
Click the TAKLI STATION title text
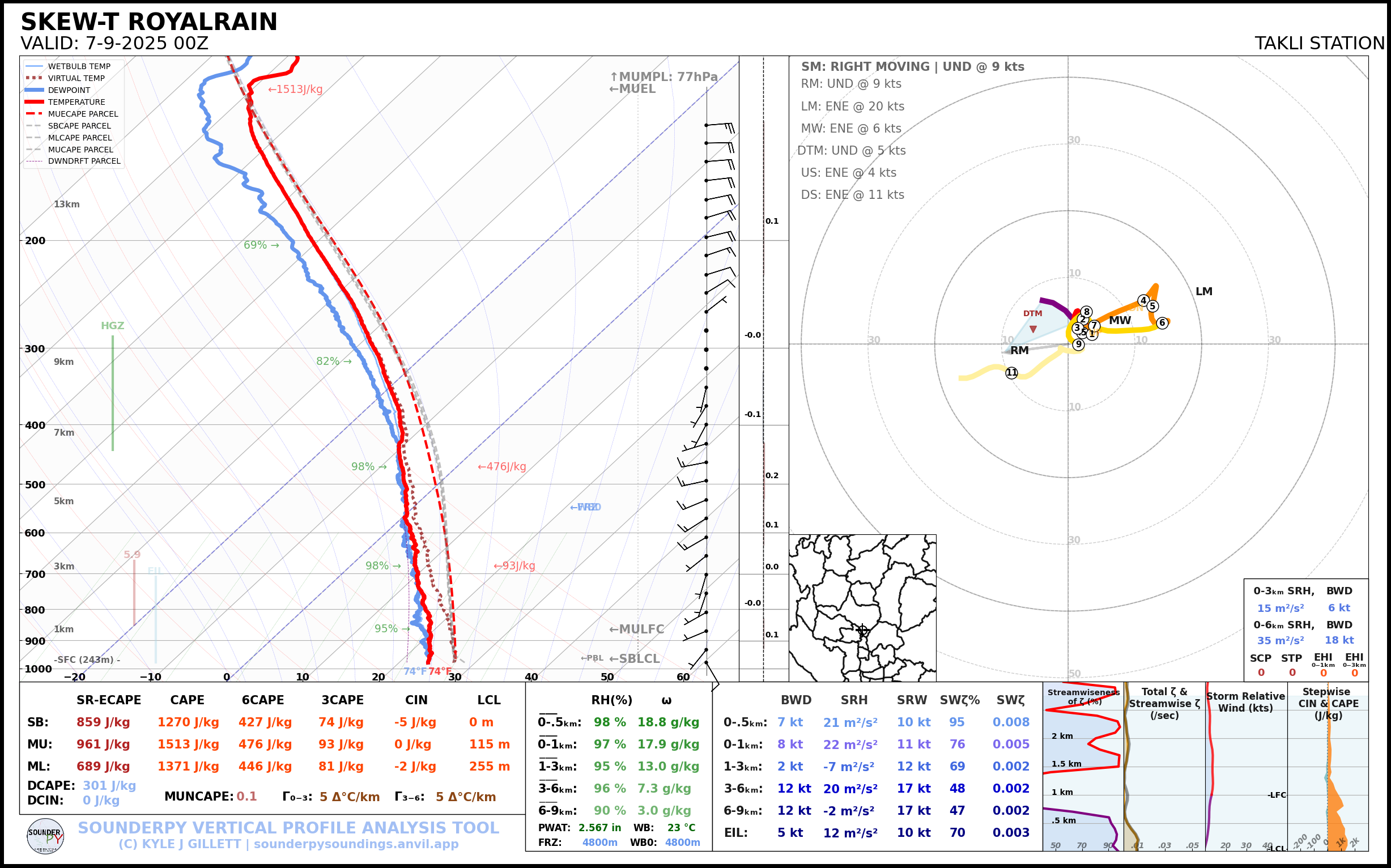(1319, 43)
